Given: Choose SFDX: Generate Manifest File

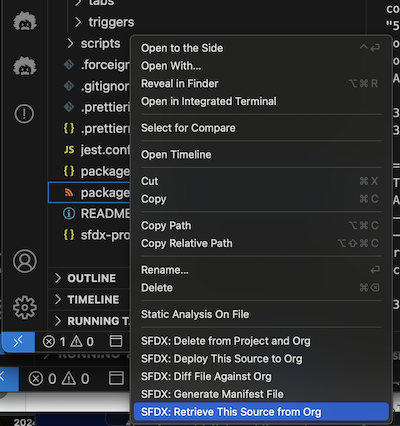Looking at the screenshot, I should click(x=261, y=394).
